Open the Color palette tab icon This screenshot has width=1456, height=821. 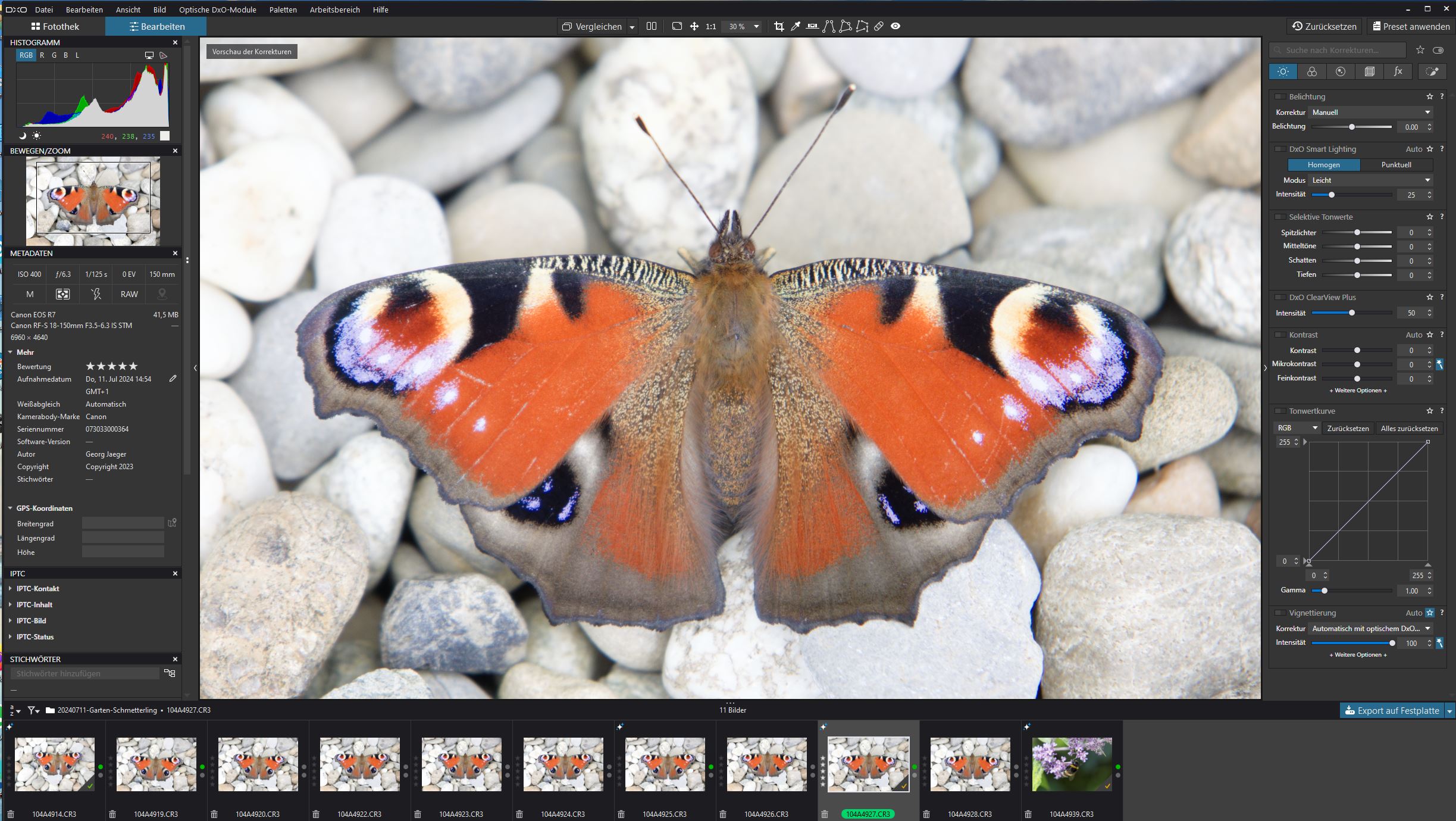1311,71
